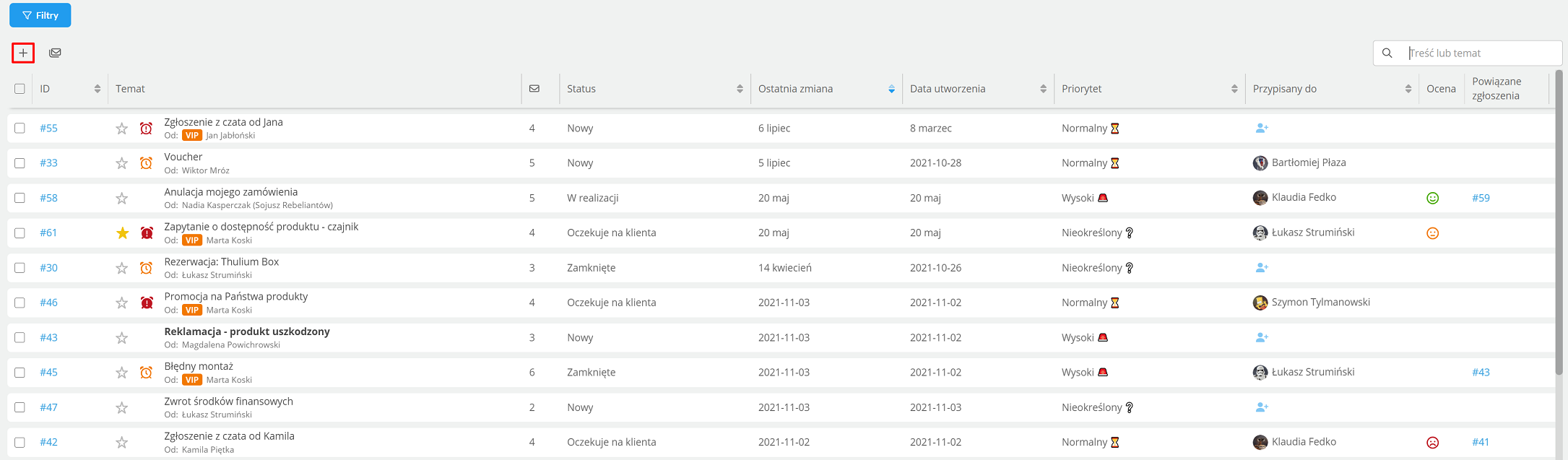Image resolution: width=1568 pixels, height=460 pixels.
Task: Star ticket #58 Anulacja mojego zamówienia
Action: pyautogui.click(x=122, y=198)
